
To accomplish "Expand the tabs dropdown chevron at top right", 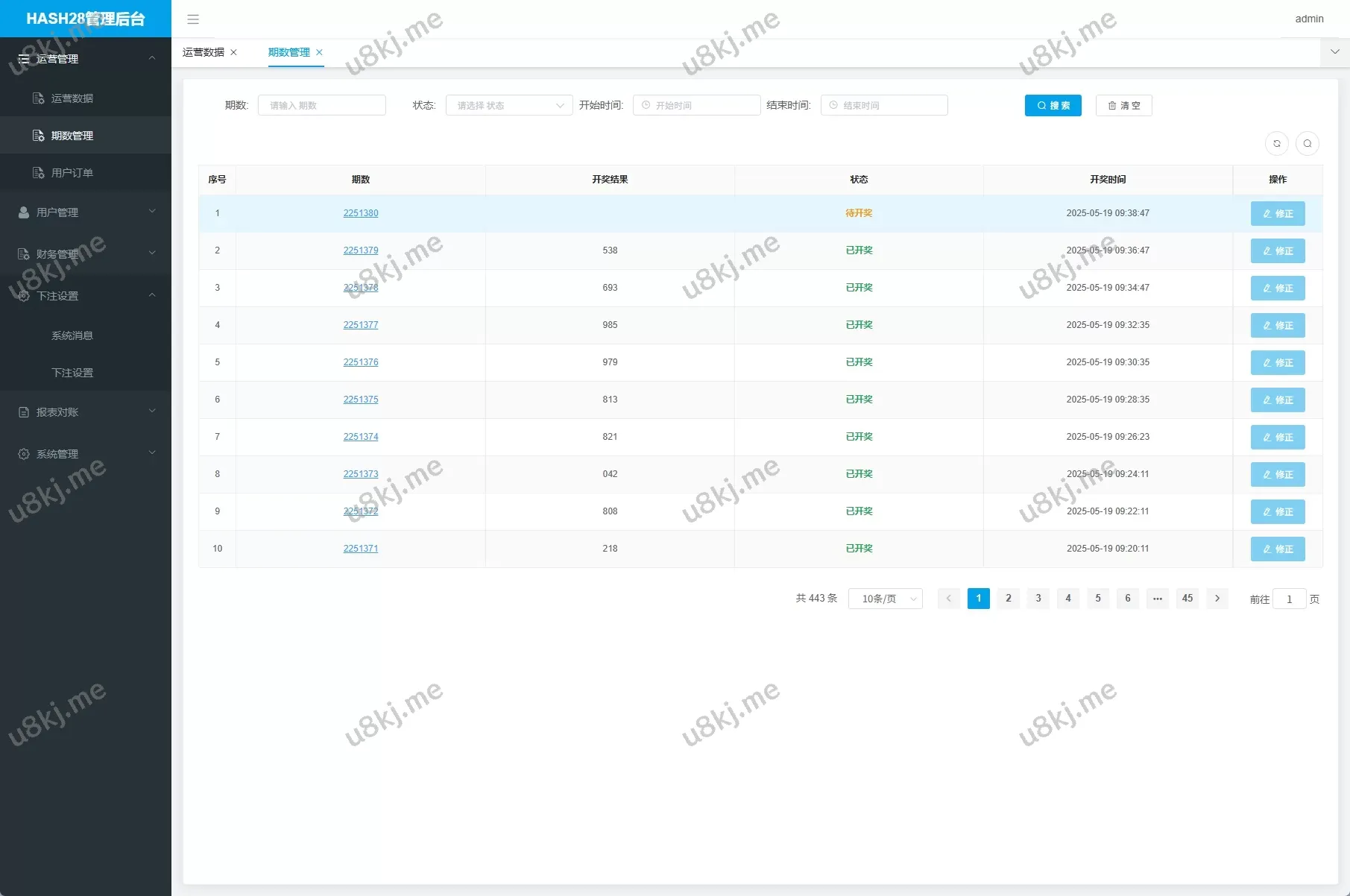I will click(x=1335, y=52).
